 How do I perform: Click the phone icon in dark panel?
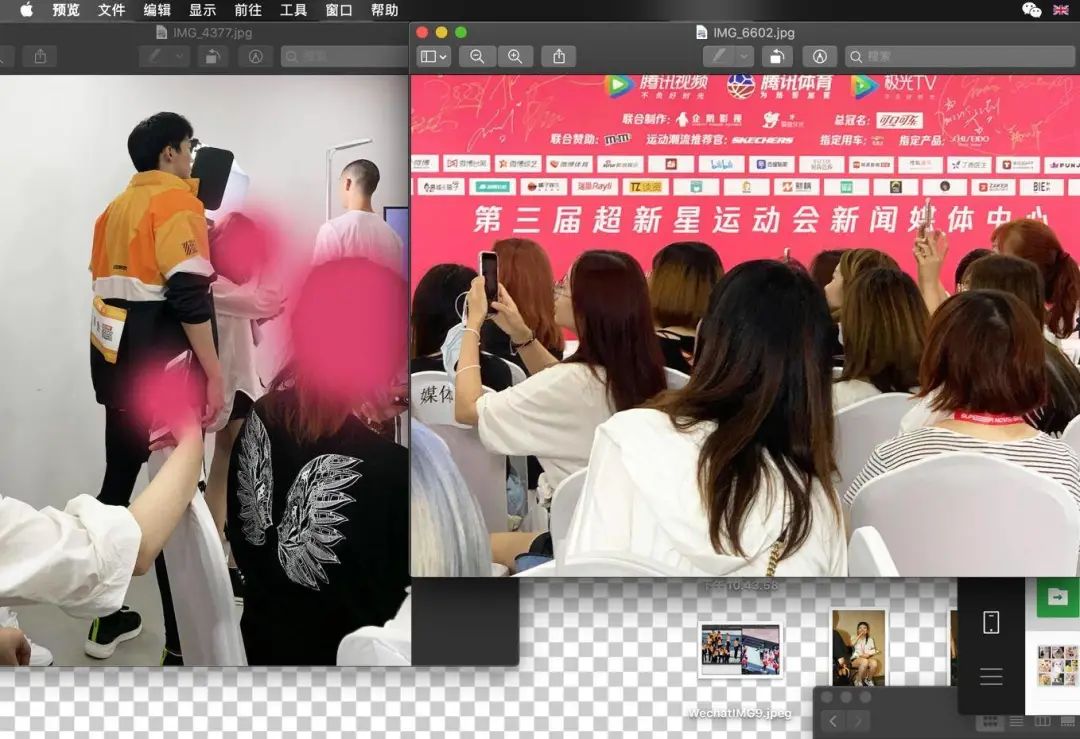pyautogui.click(x=991, y=622)
